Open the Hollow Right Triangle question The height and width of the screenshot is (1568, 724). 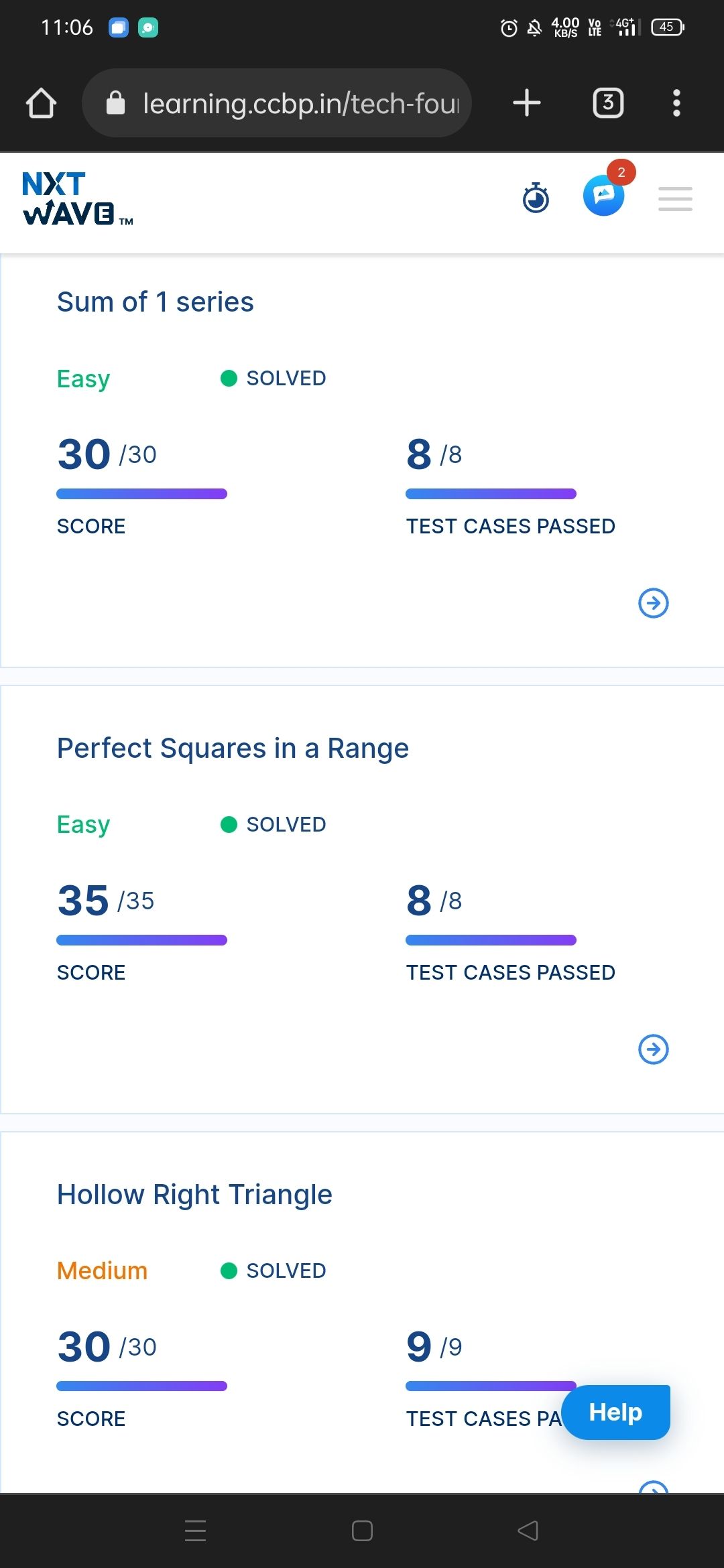pos(194,1195)
